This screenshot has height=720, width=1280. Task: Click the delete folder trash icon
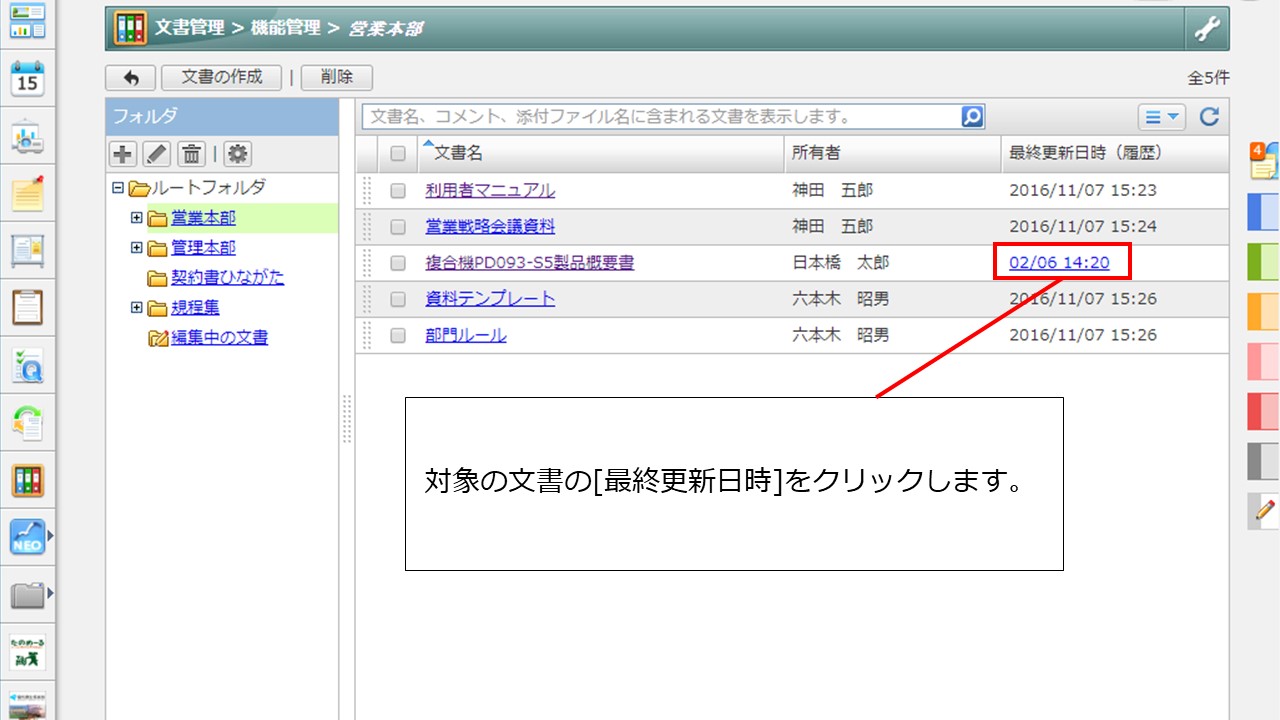click(x=191, y=154)
